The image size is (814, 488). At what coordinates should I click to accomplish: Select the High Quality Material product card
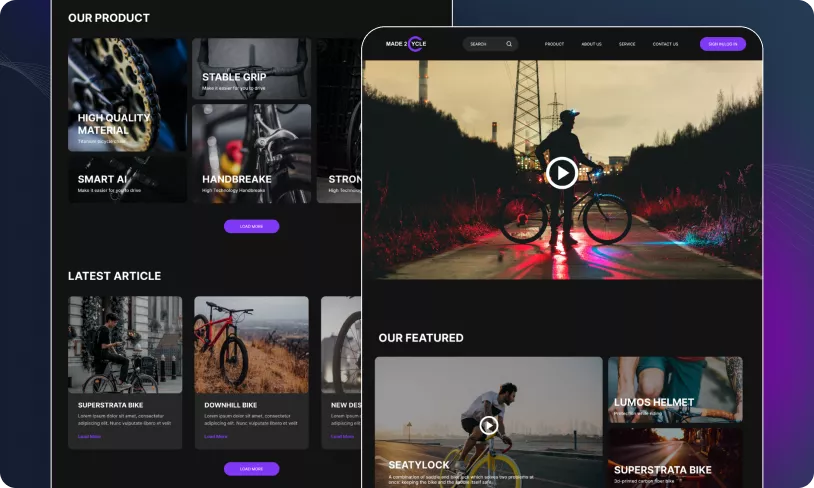click(127, 95)
